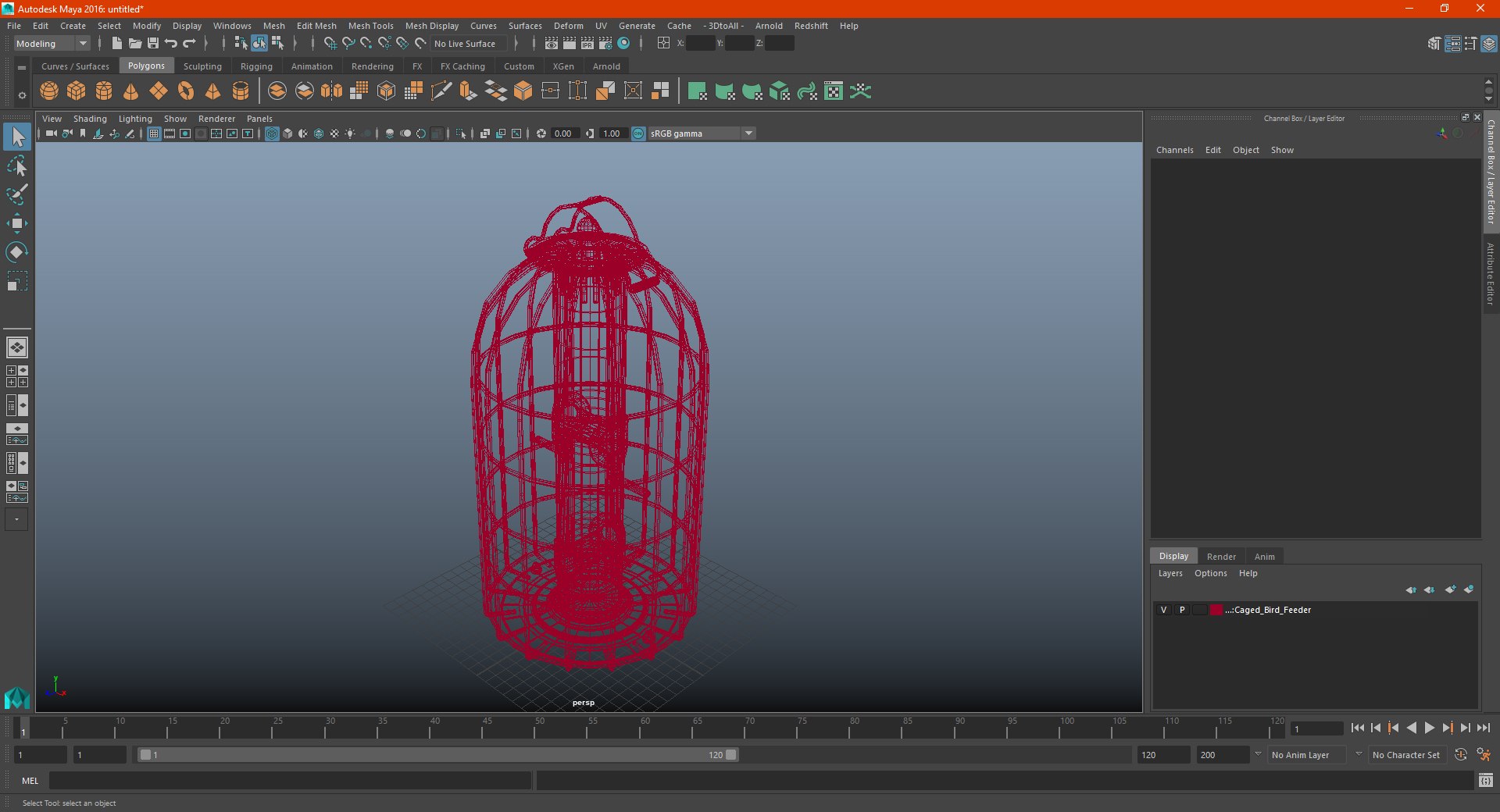The height and width of the screenshot is (812, 1500).
Task: Create a polygon cube from the shelf
Action: pos(77,91)
